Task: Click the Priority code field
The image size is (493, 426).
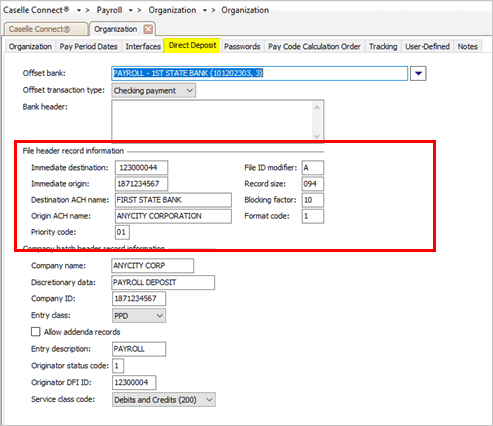Action: click(122, 232)
